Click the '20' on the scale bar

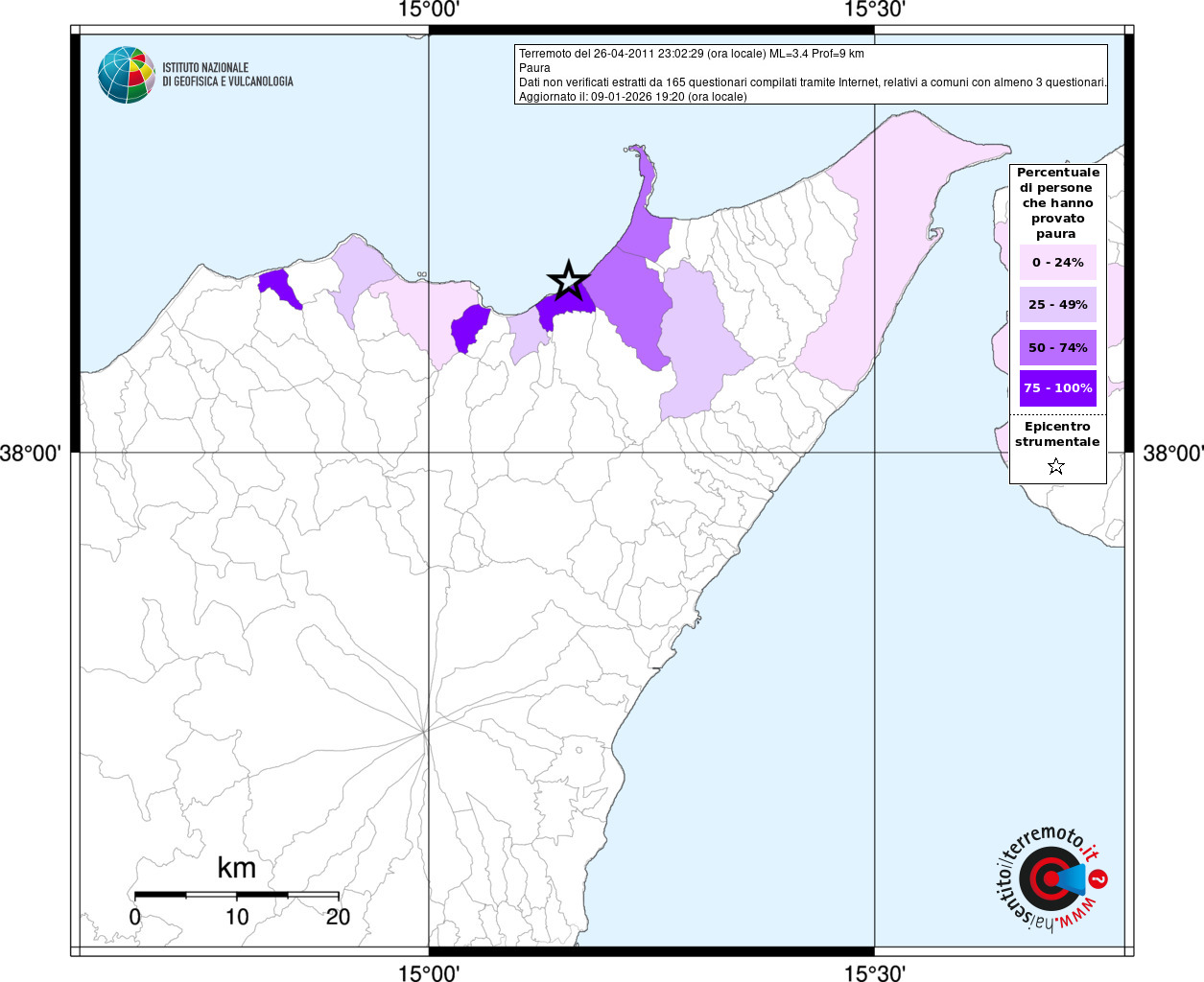point(338,917)
